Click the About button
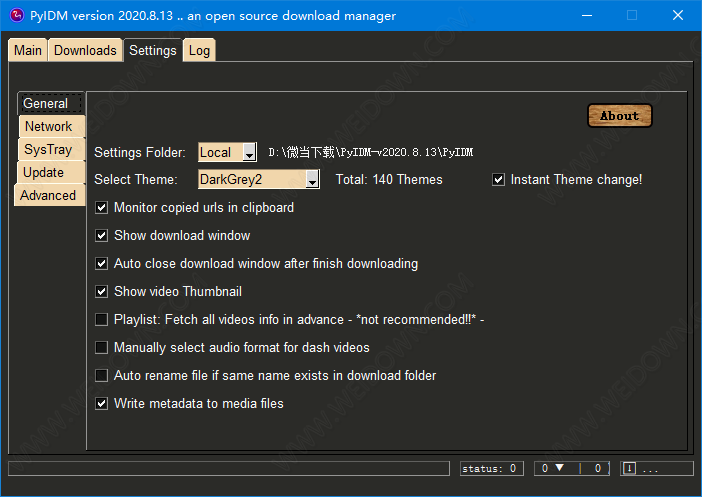 (620, 116)
